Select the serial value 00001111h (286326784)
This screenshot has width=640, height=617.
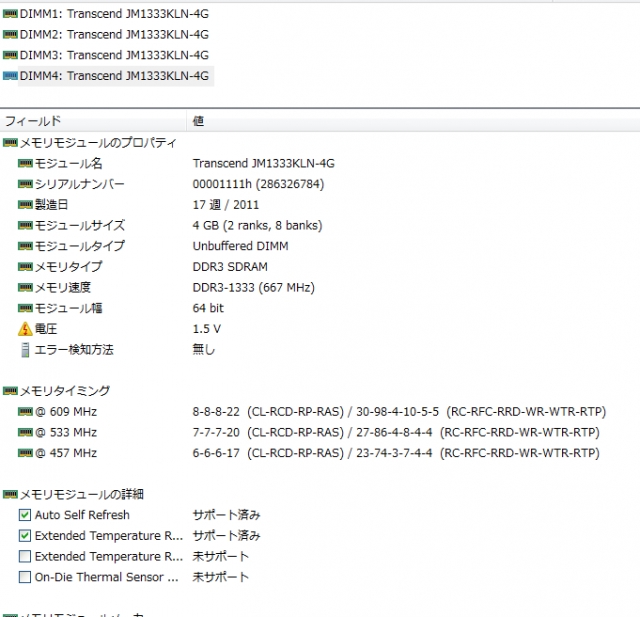click(x=258, y=184)
